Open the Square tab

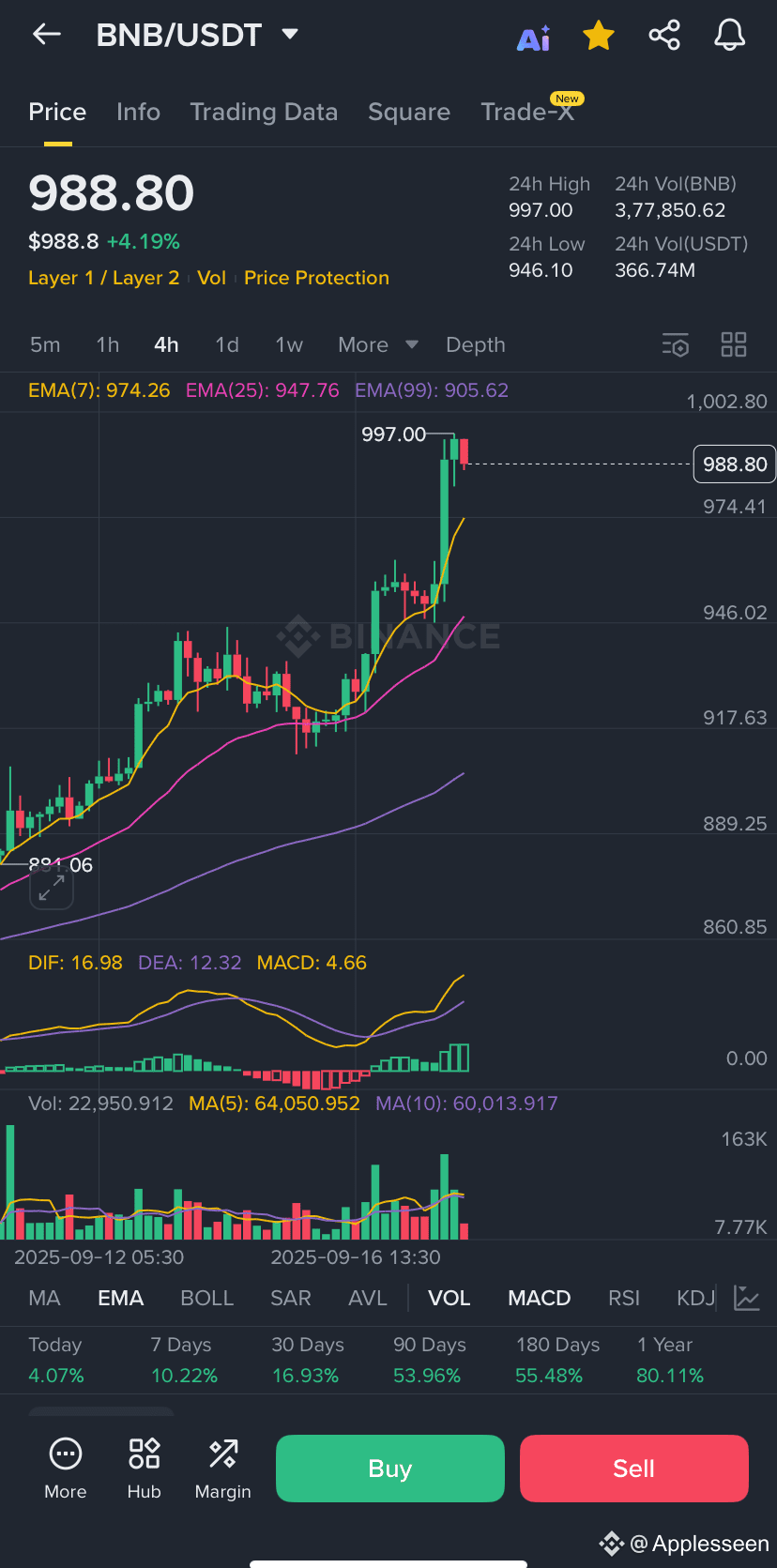409,112
